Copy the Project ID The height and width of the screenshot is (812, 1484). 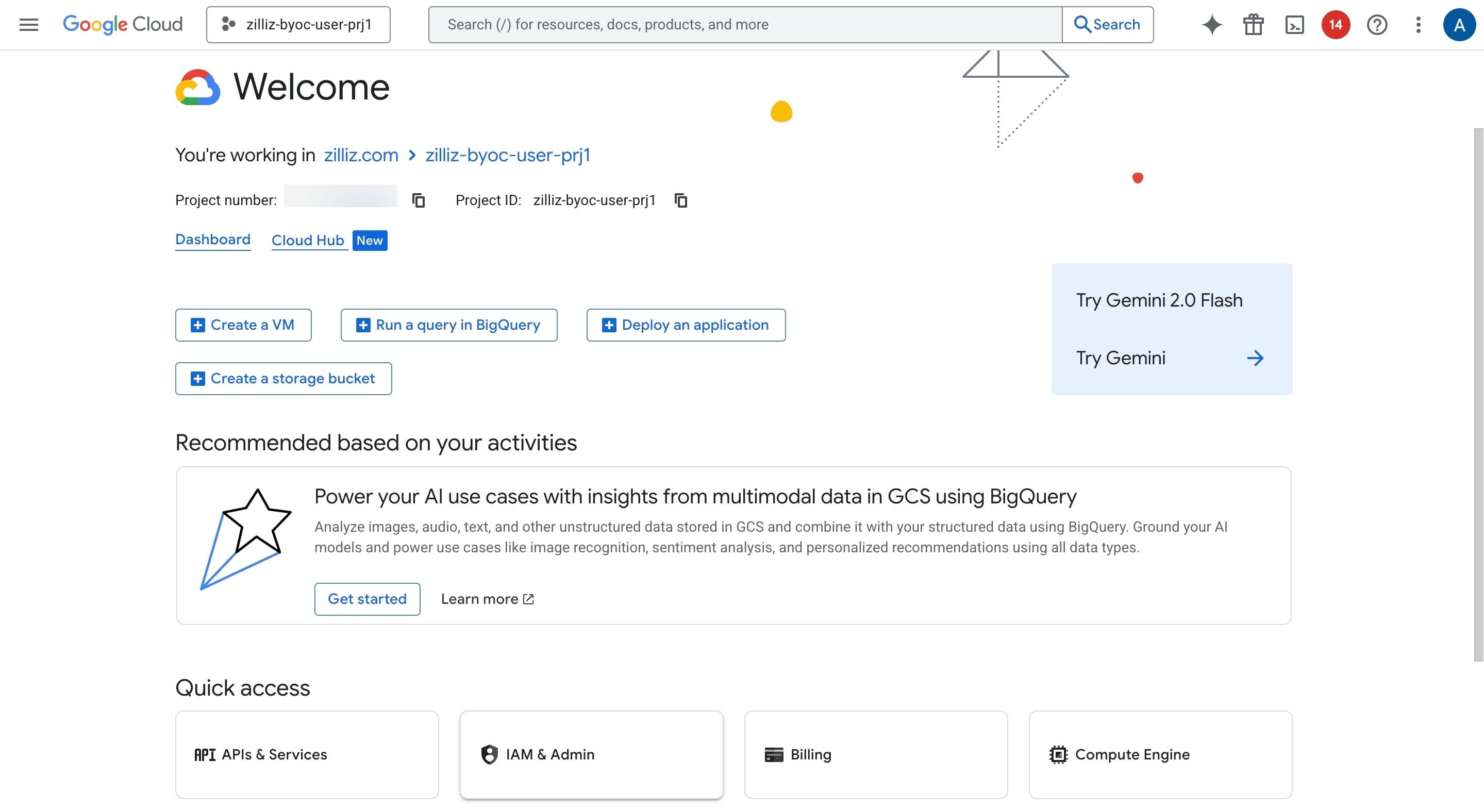click(x=681, y=200)
